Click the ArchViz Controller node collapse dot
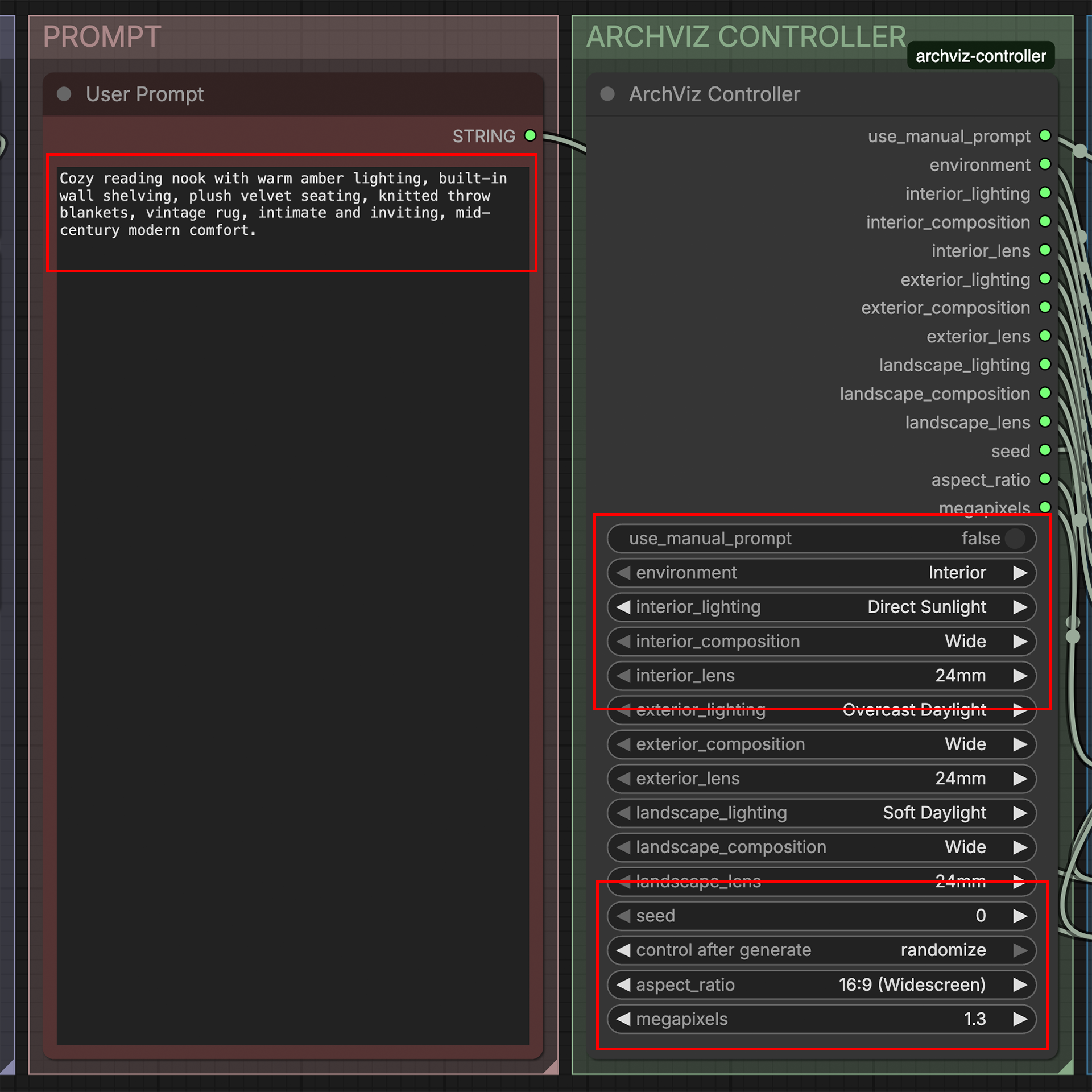Image resolution: width=1092 pixels, height=1092 pixels. point(607,94)
